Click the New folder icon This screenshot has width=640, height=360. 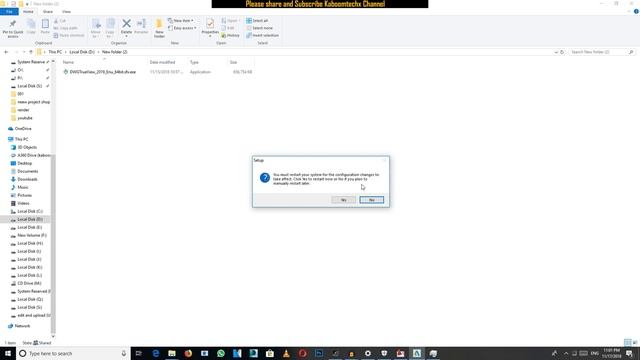(x=159, y=24)
